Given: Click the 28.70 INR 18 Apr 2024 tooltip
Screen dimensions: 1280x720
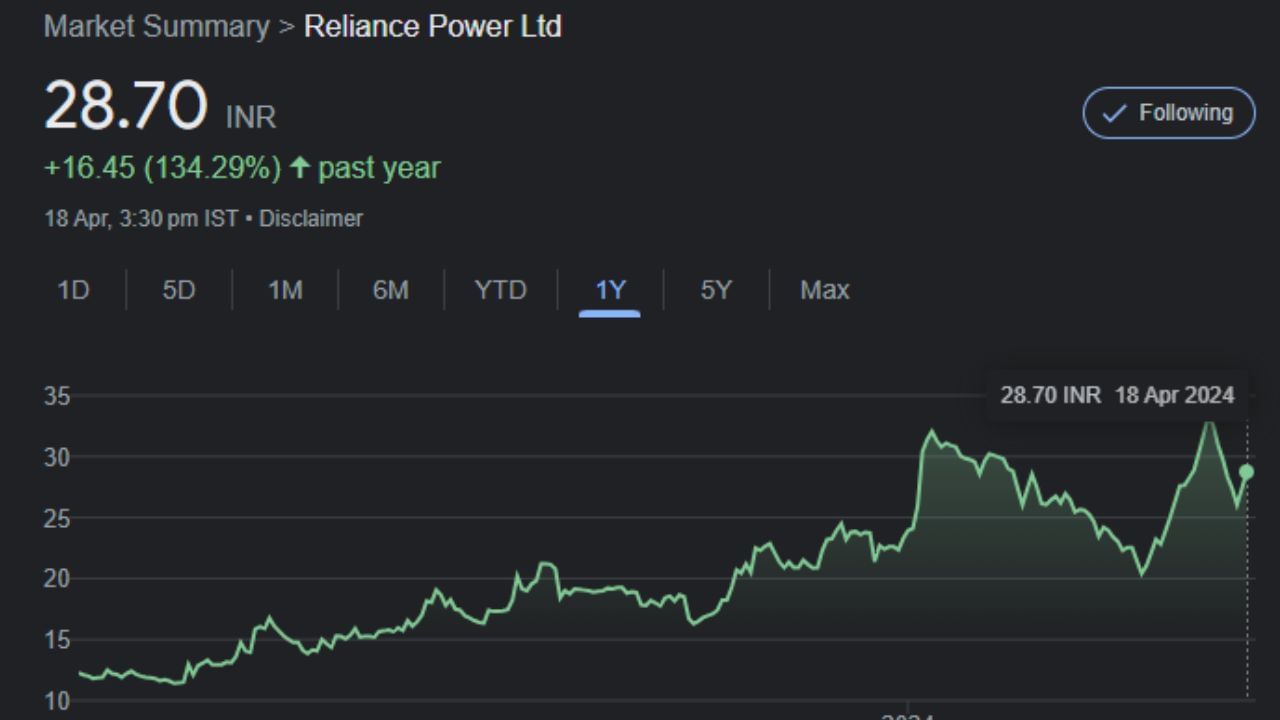Looking at the screenshot, I should 1117,395.
